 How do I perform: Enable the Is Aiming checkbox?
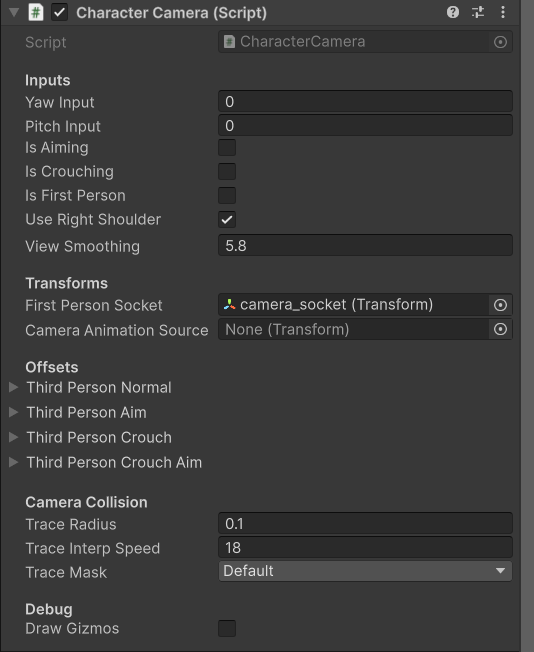pyautogui.click(x=227, y=148)
